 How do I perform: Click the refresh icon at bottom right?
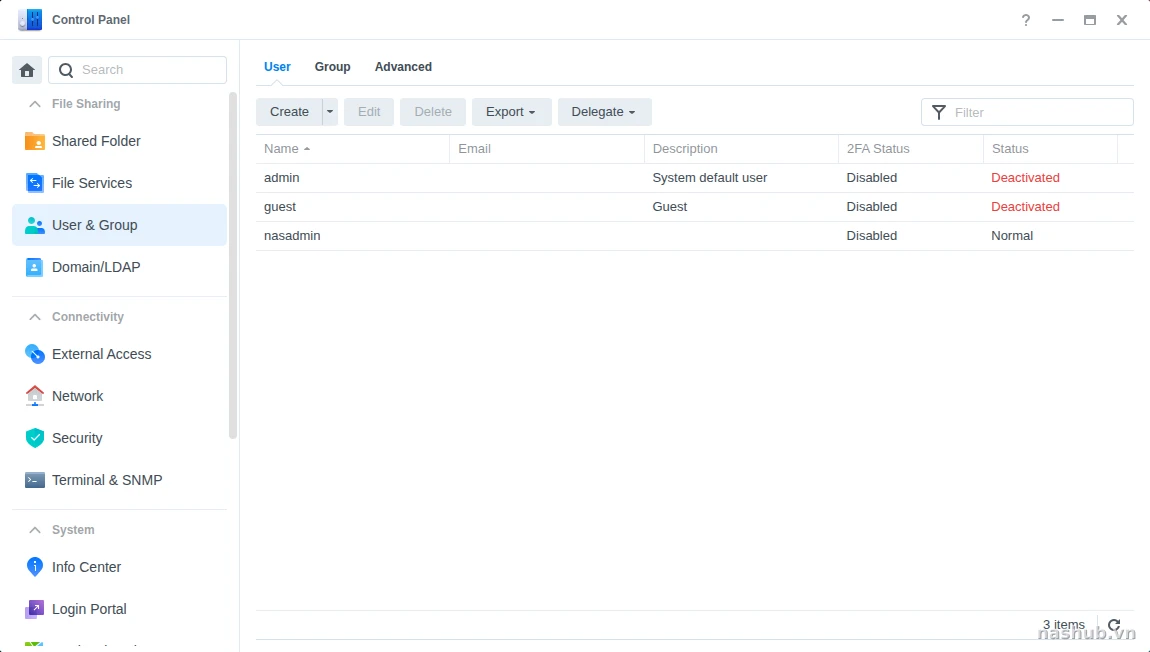pyautogui.click(x=1114, y=625)
